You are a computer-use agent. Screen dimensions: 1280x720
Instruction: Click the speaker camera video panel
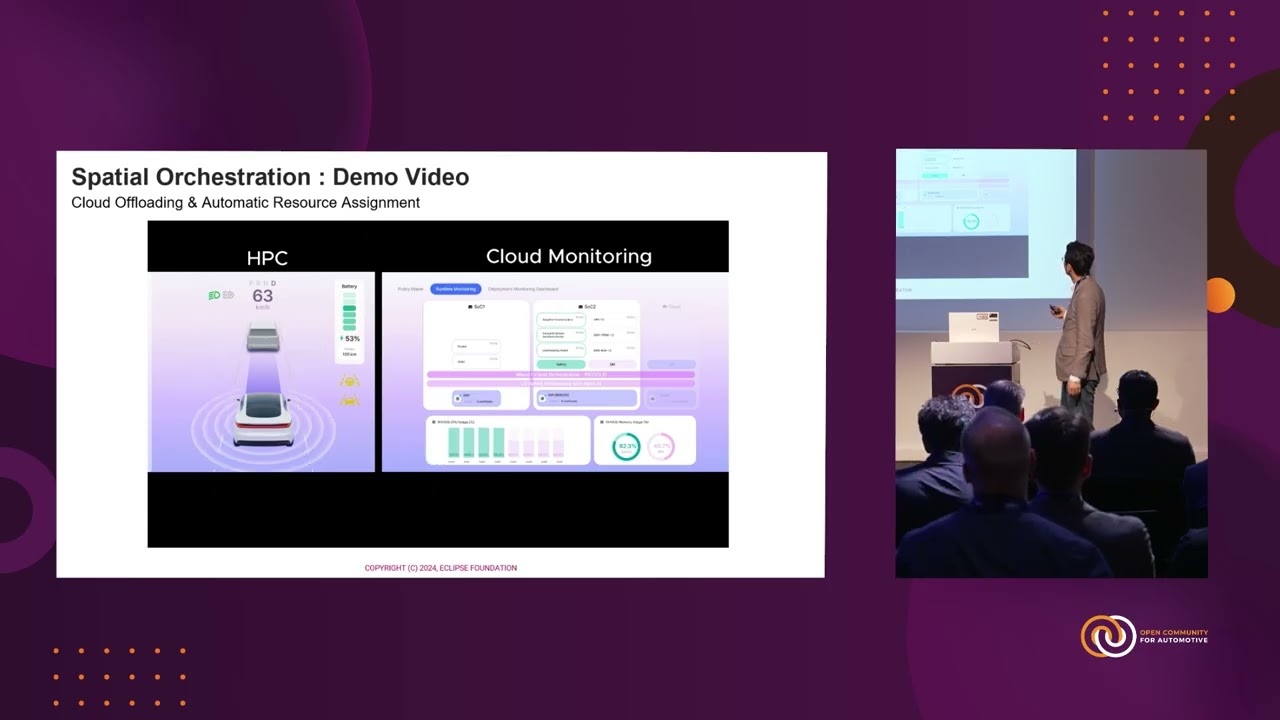1051,364
